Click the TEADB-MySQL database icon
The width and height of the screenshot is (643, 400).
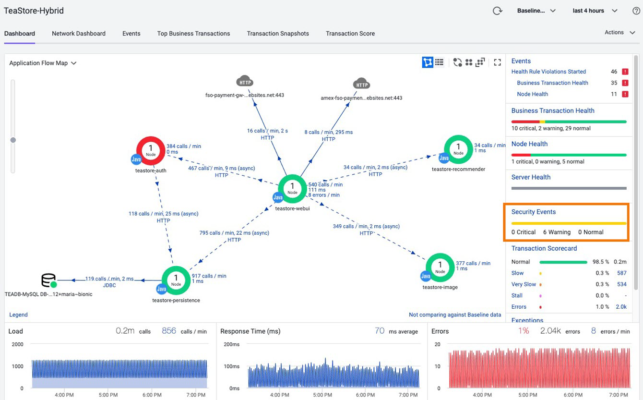pos(48,280)
